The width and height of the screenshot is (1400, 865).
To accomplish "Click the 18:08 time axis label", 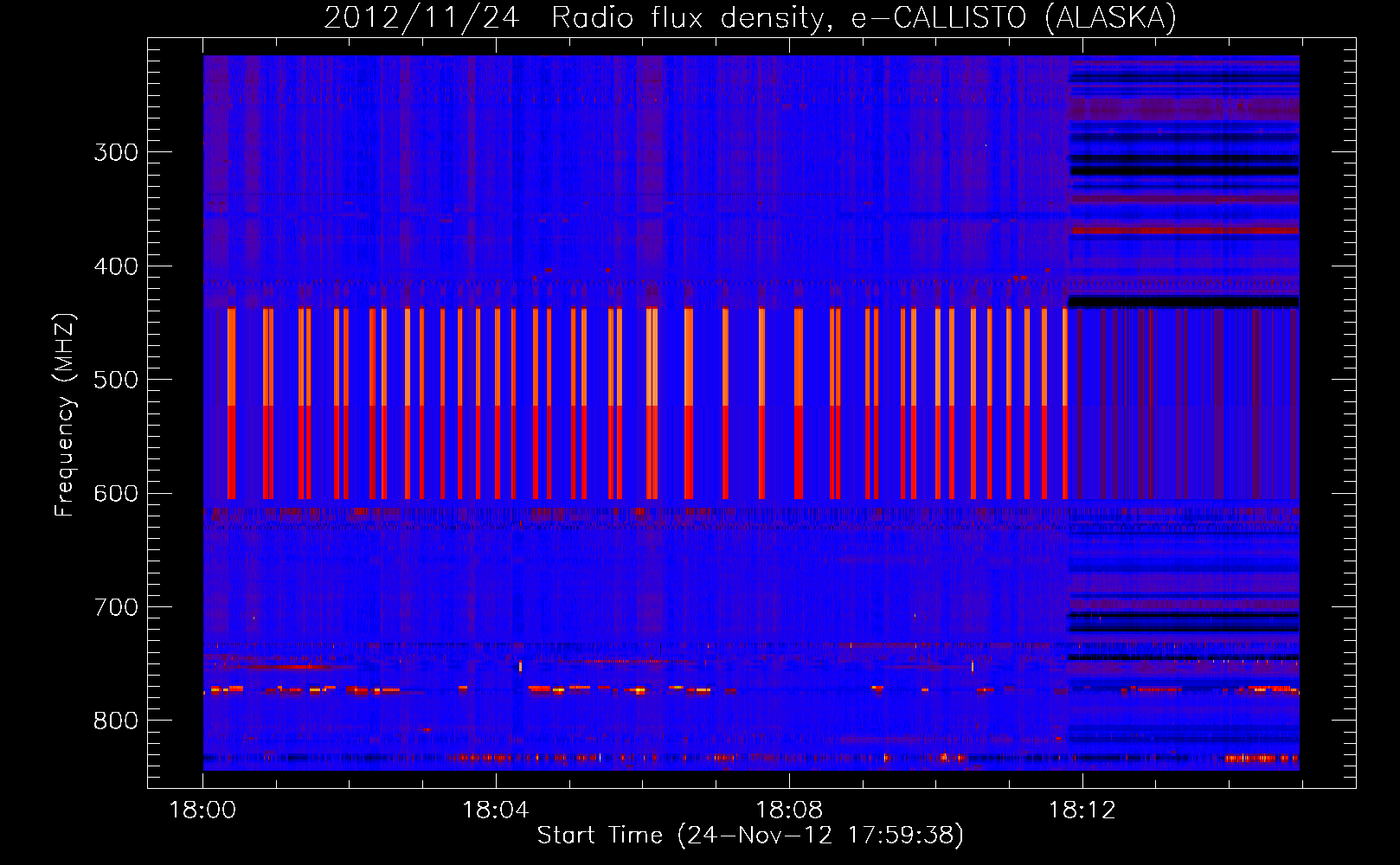I will [789, 811].
